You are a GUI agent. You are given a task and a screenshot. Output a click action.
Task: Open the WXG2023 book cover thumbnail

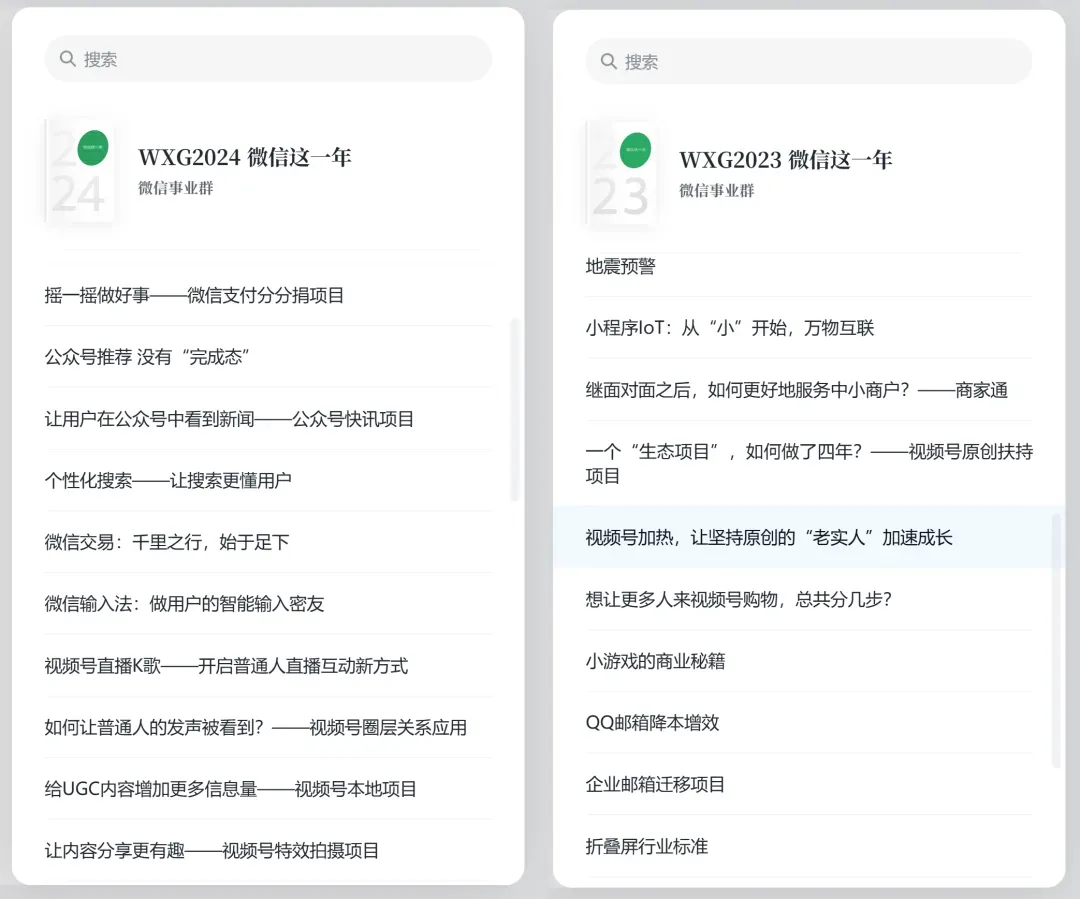(621, 174)
